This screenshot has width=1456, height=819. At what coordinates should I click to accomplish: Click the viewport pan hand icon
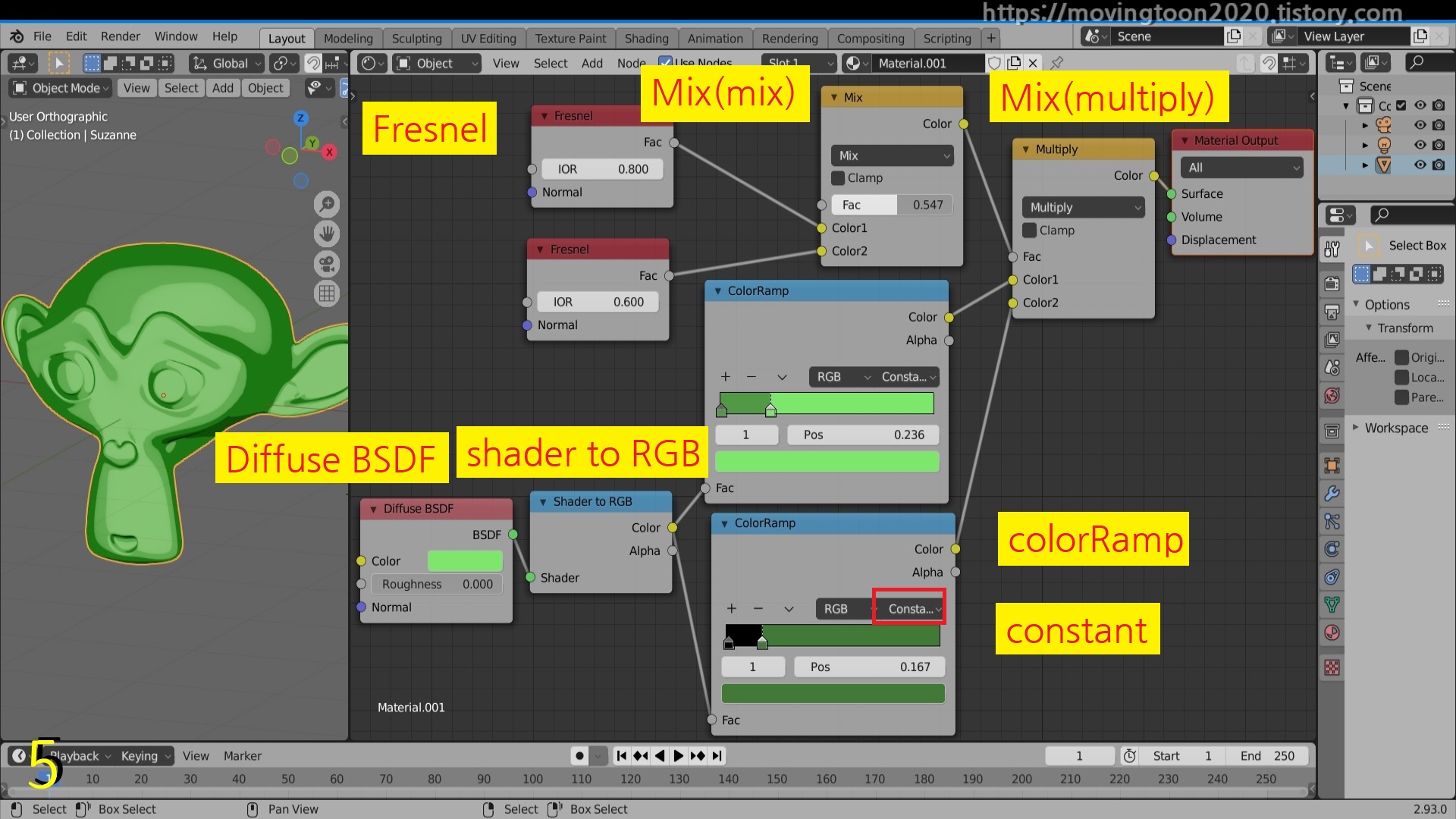[327, 234]
